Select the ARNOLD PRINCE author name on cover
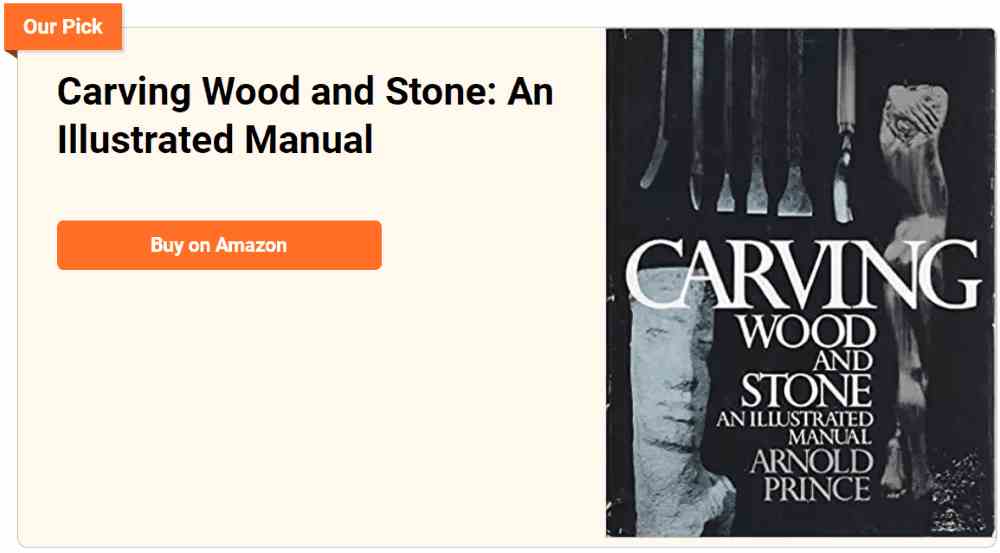The height and width of the screenshot is (553, 1000). tap(812, 475)
